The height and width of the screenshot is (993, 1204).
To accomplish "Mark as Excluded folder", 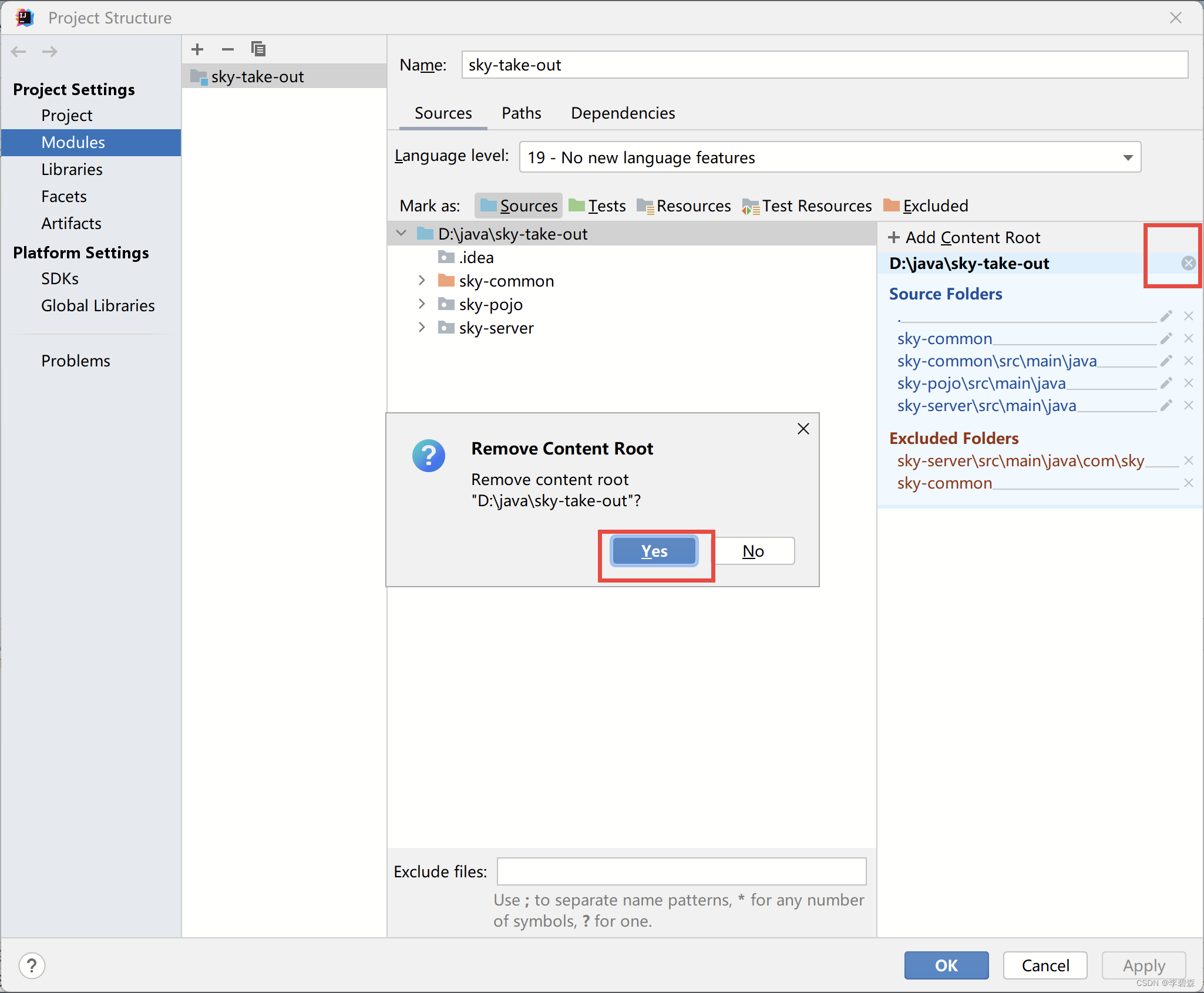I will (926, 206).
